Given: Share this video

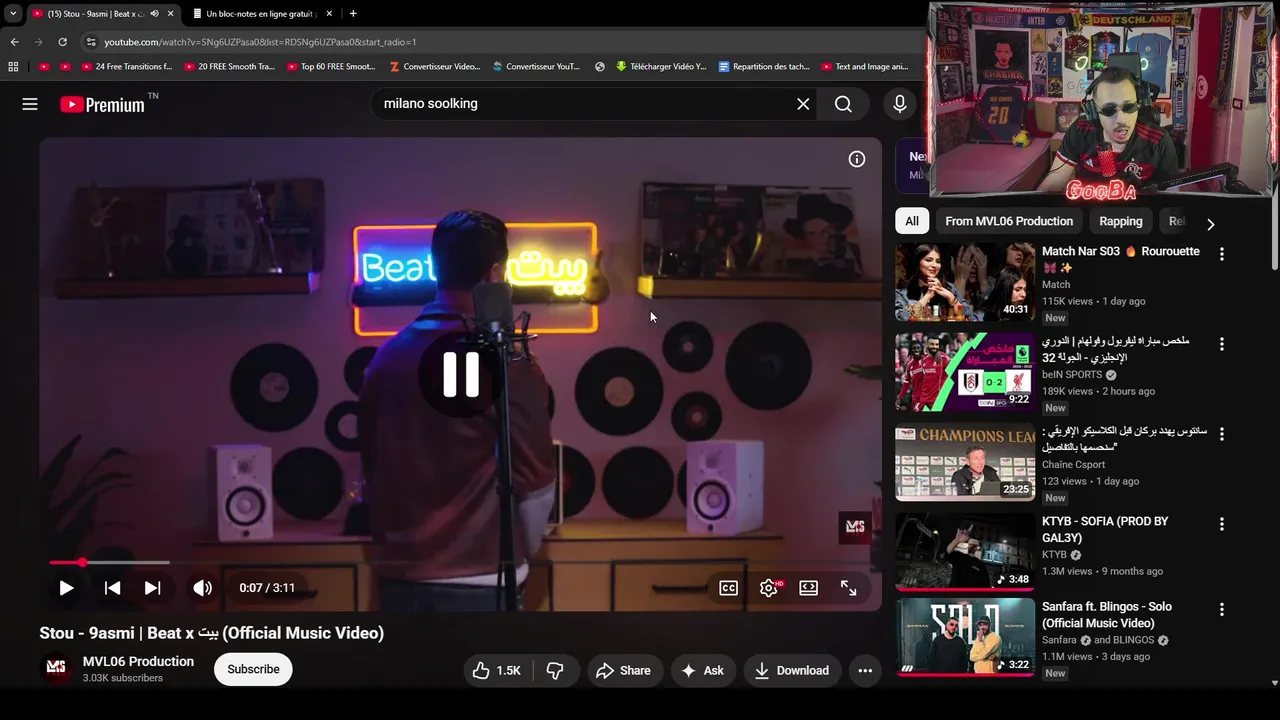Looking at the screenshot, I should [623, 670].
